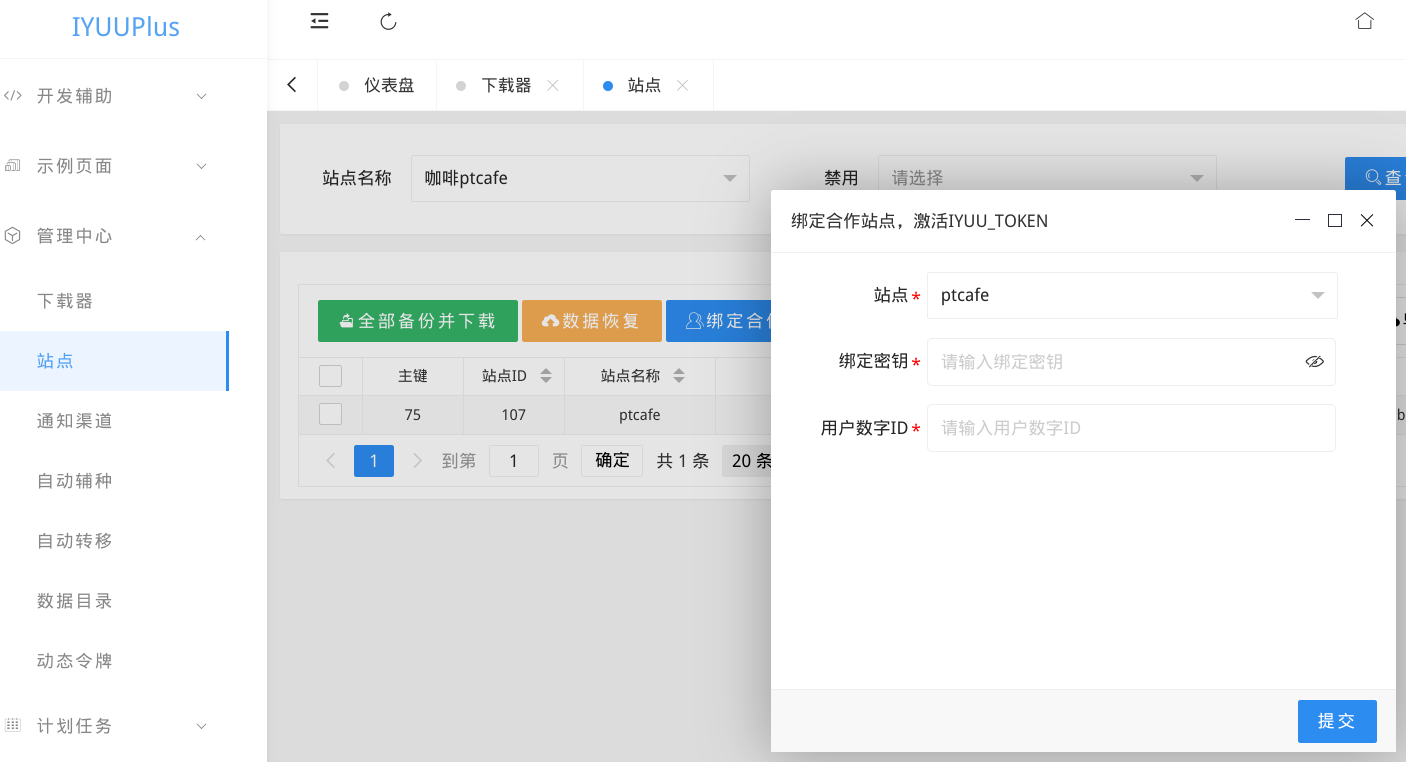Screen dimensions: 1406x762
Task: Tick the select-all header checkbox
Action: click(330, 376)
